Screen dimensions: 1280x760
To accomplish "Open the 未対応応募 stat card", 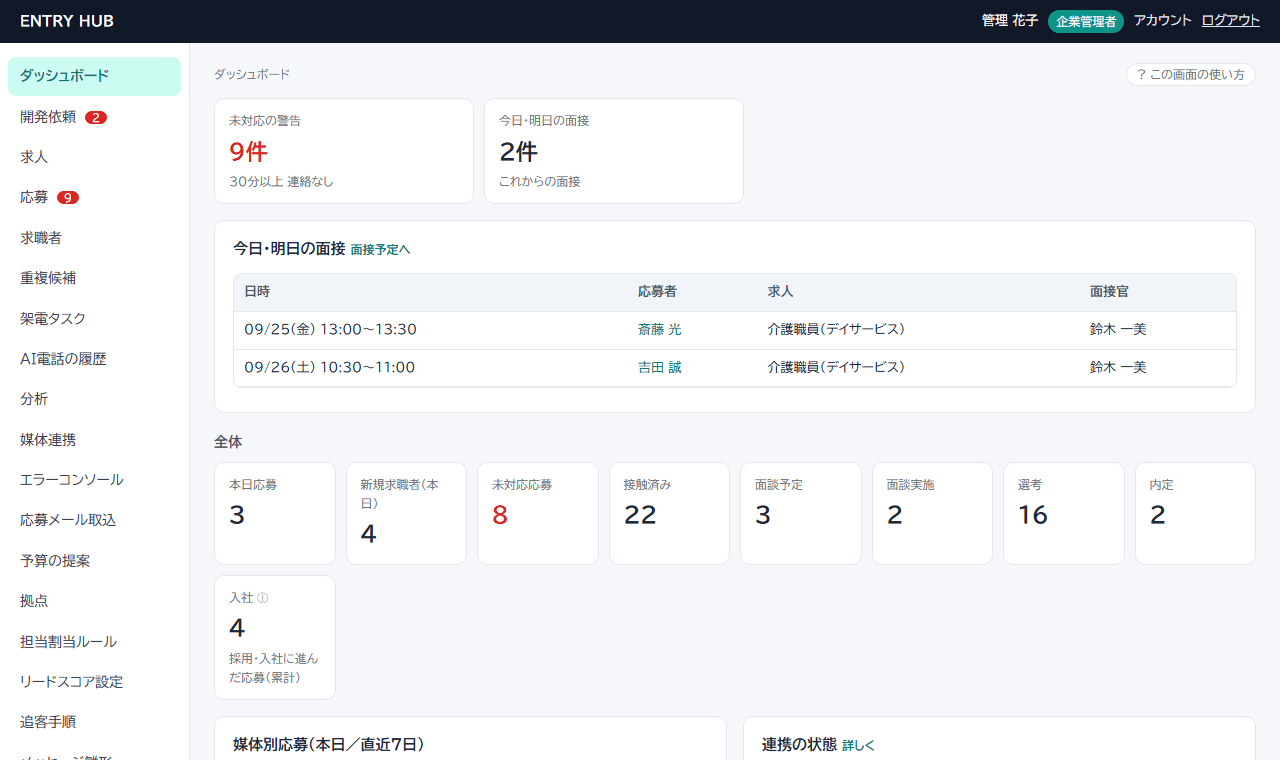I will (x=538, y=513).
